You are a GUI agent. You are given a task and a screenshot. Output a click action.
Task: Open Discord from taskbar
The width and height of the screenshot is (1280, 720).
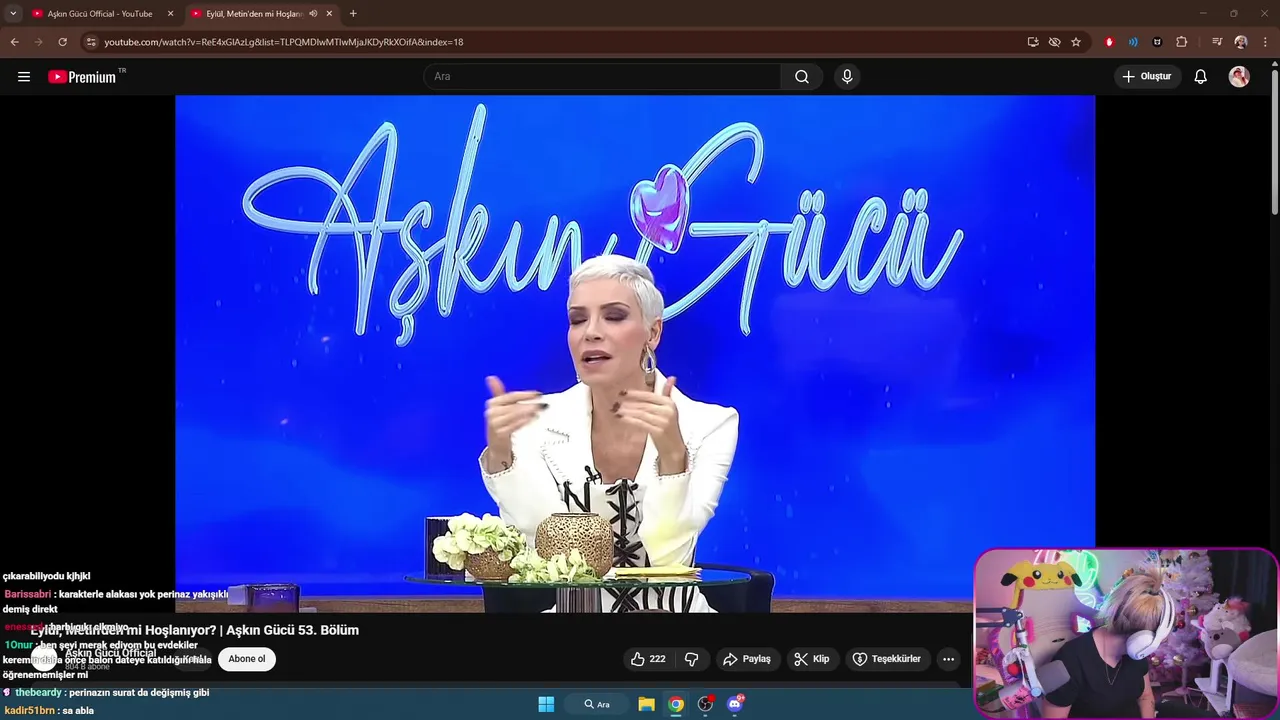(735, 704)
